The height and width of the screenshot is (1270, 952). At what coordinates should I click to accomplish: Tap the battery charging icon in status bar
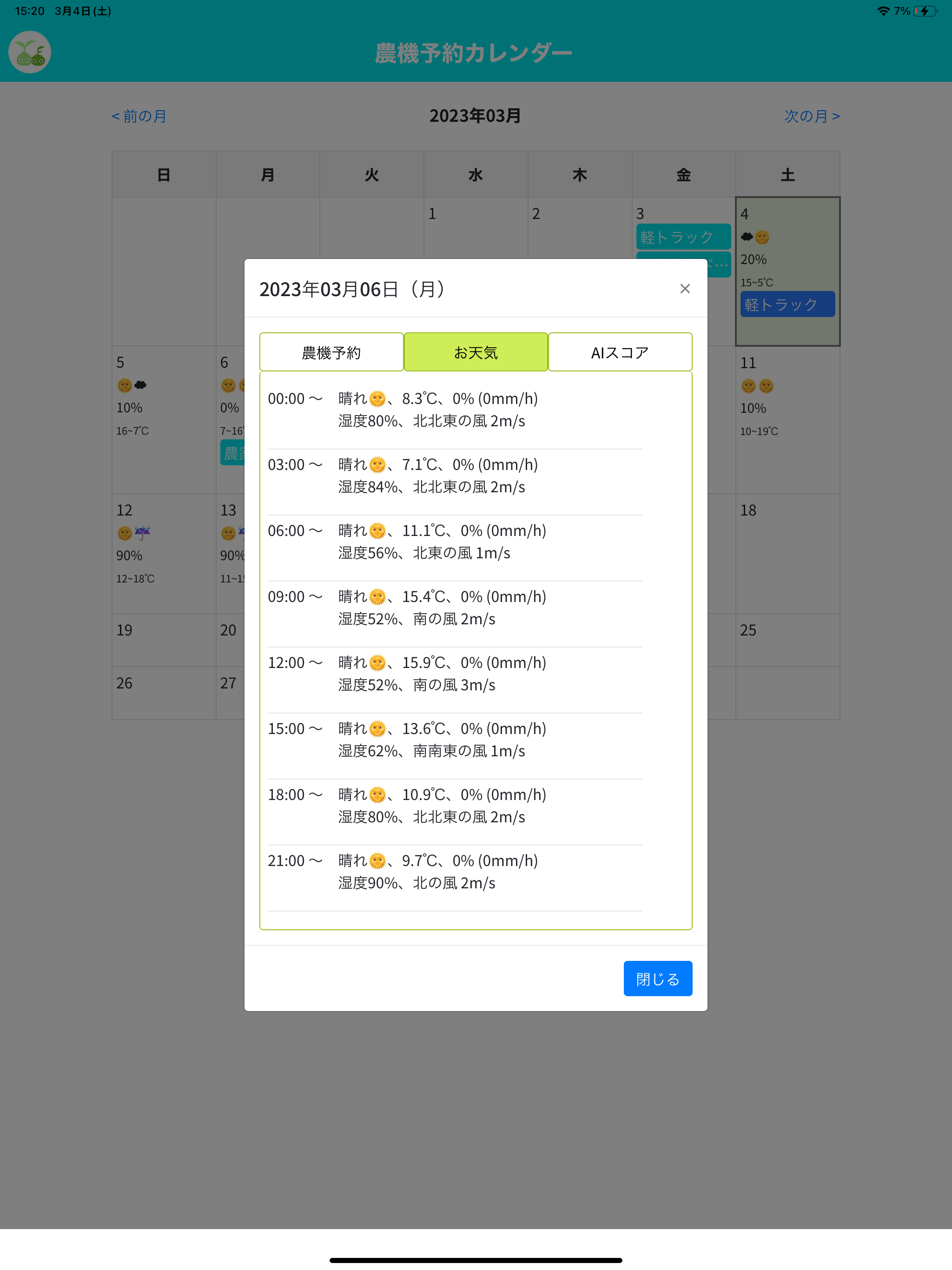pyautogui.click(x=926, y=11)
